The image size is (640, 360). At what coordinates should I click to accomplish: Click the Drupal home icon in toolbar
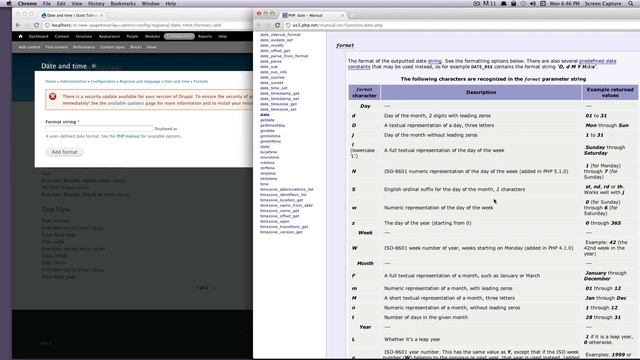point(20,36)
